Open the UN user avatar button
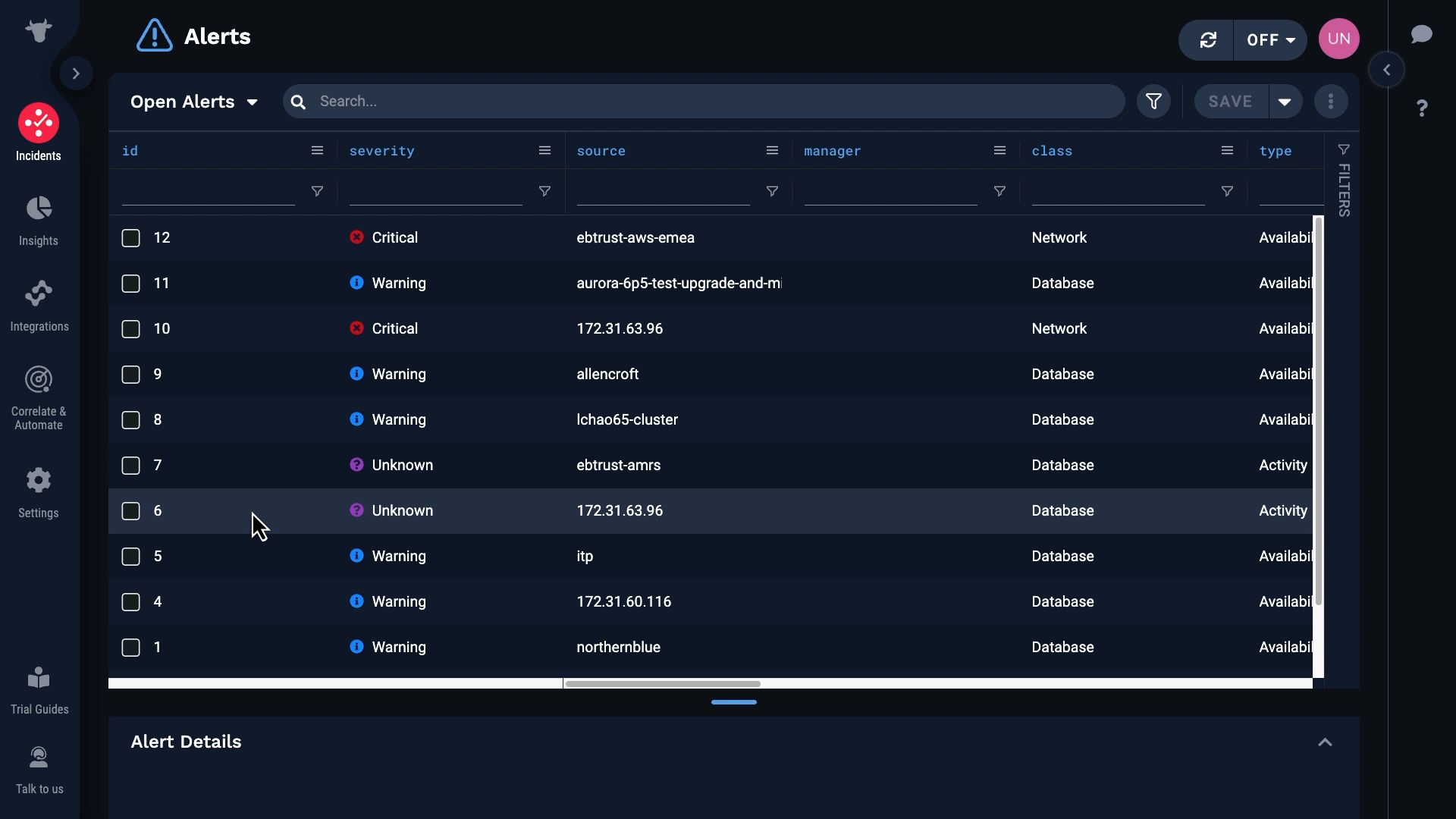 tap(1338, 39)
